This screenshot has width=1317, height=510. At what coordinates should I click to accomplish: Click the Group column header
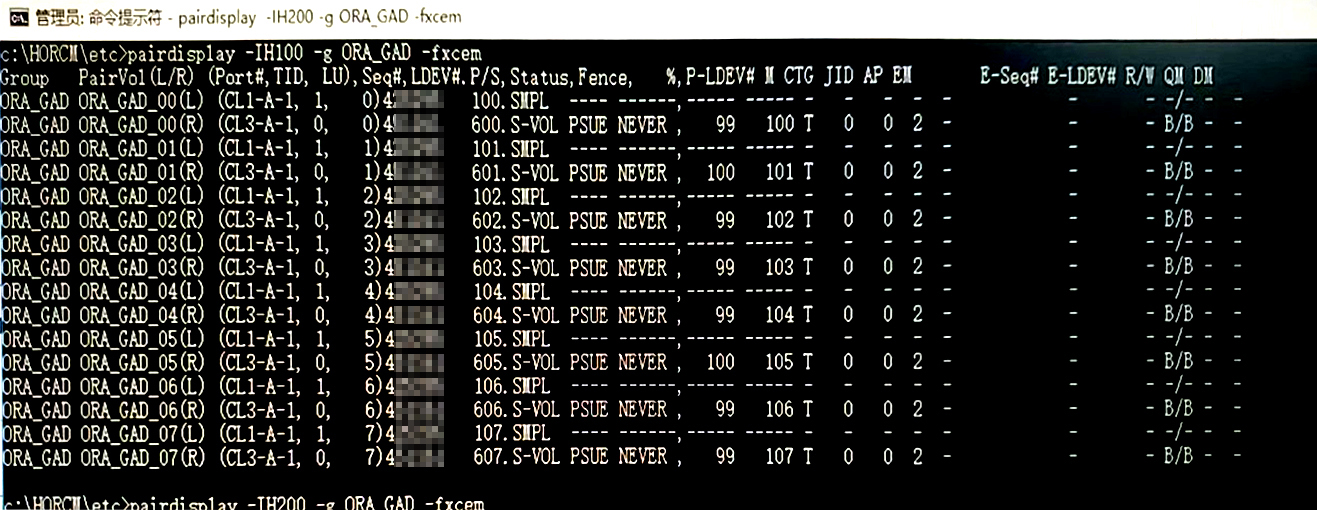25,77
